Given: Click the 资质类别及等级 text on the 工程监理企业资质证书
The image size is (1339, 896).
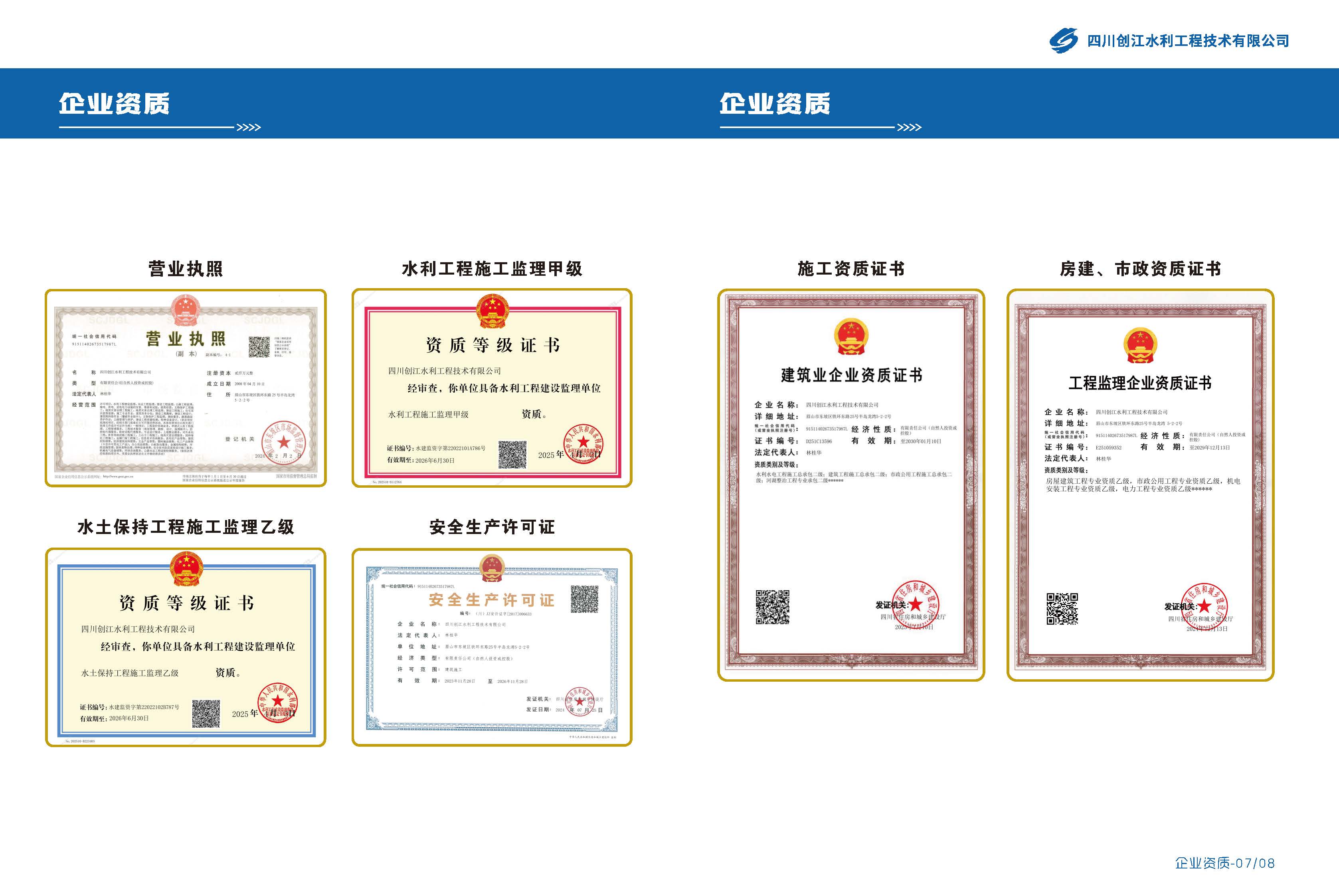Looking at the screenshot, I should (x=1065, y=470).
